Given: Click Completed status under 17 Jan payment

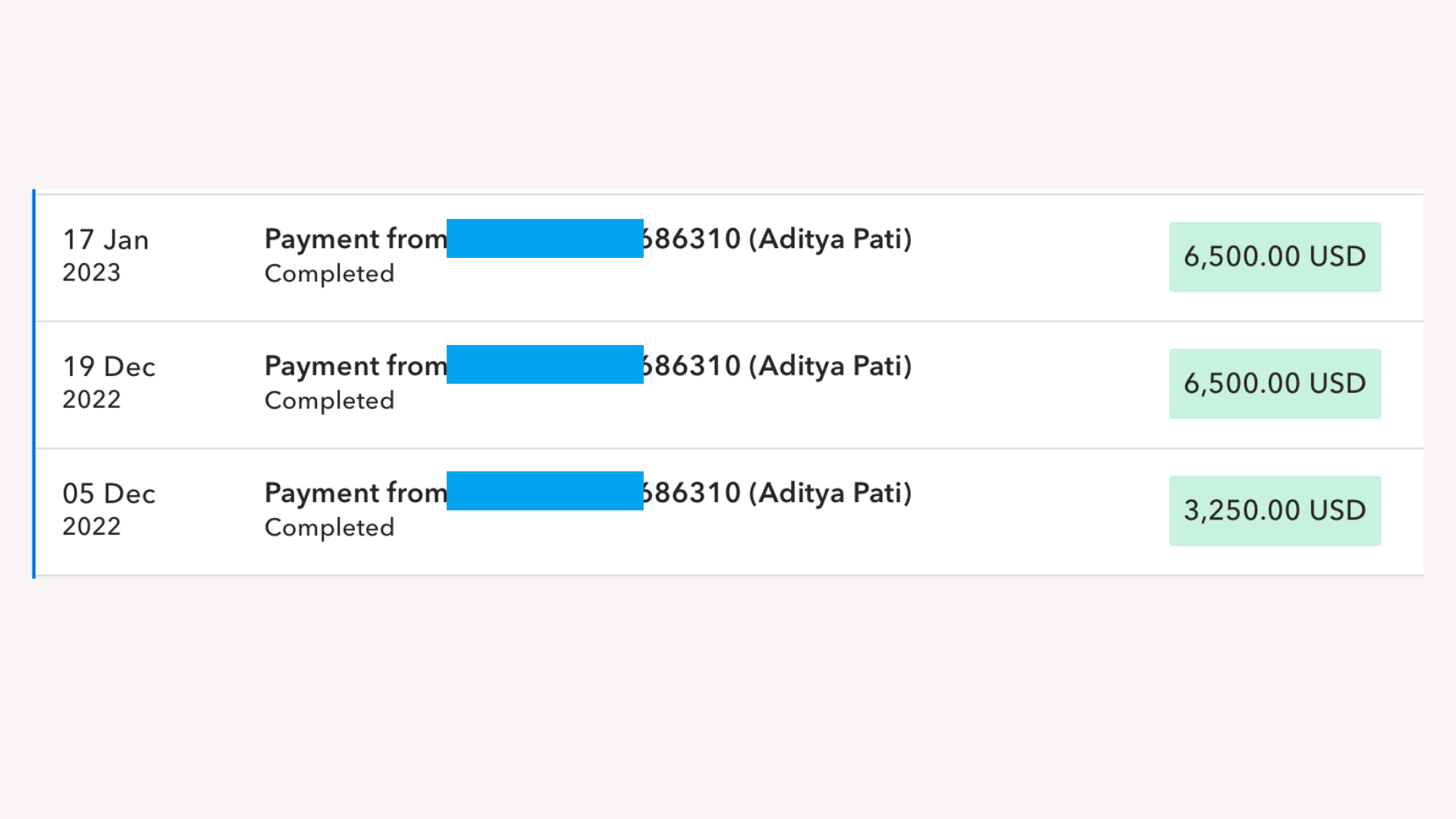Looking at the screenshot, I should (x=329, y=274).
